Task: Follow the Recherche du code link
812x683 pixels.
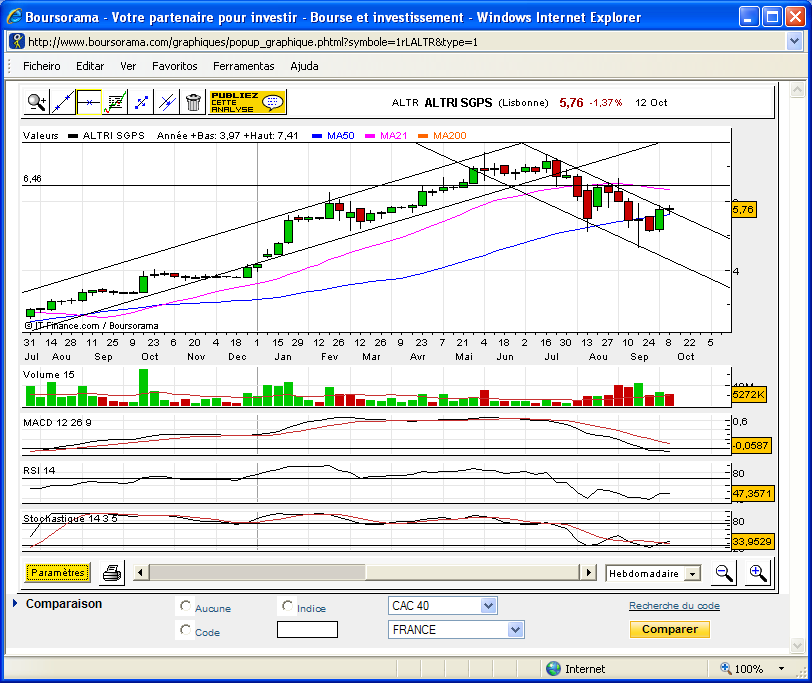Action: [x=674, y=605]
